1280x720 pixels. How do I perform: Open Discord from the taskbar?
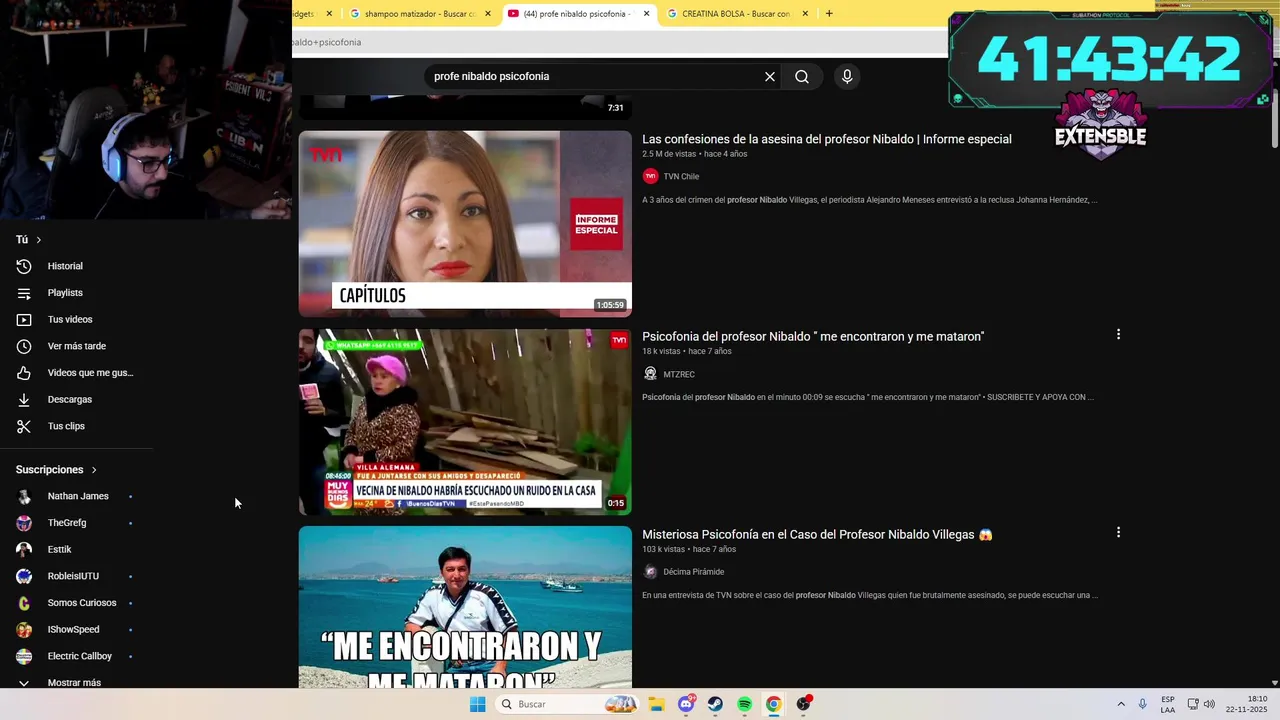pos(686,704)
